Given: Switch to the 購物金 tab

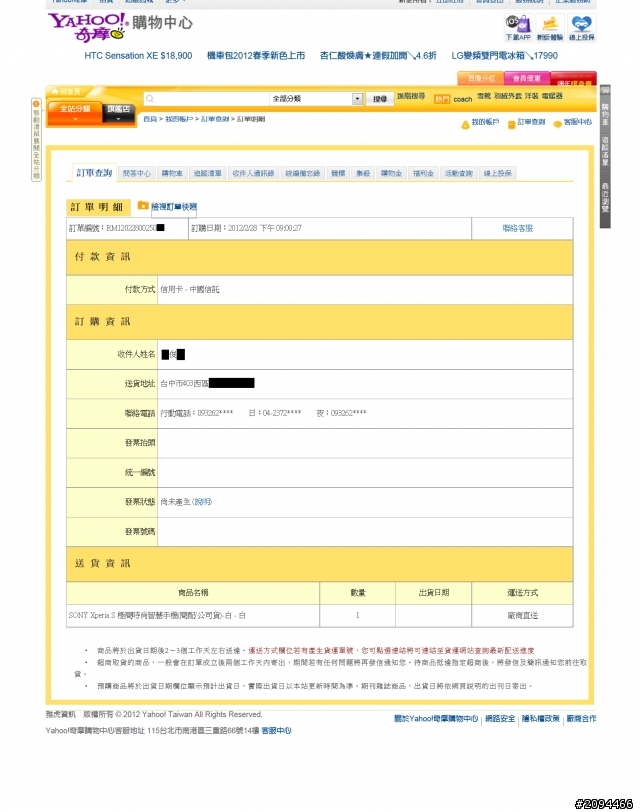Looking at the screenshot, I should (x=391, y=173).
